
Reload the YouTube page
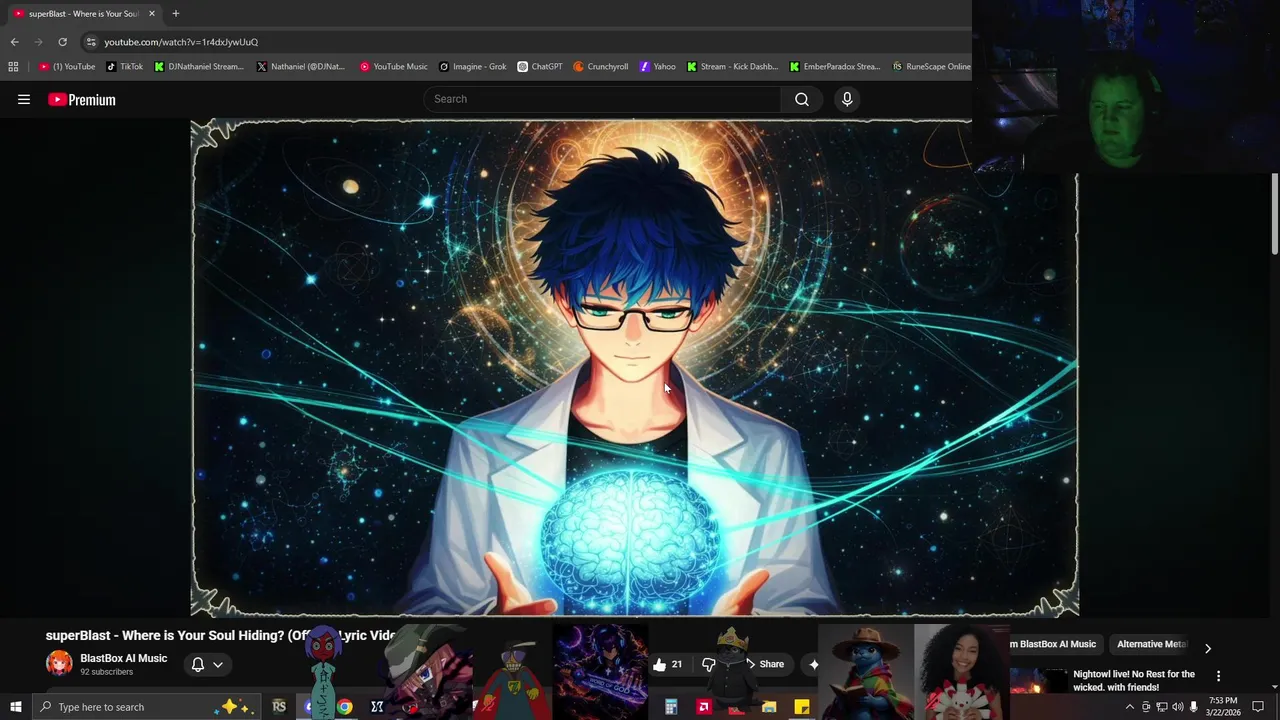coord(62,42)
